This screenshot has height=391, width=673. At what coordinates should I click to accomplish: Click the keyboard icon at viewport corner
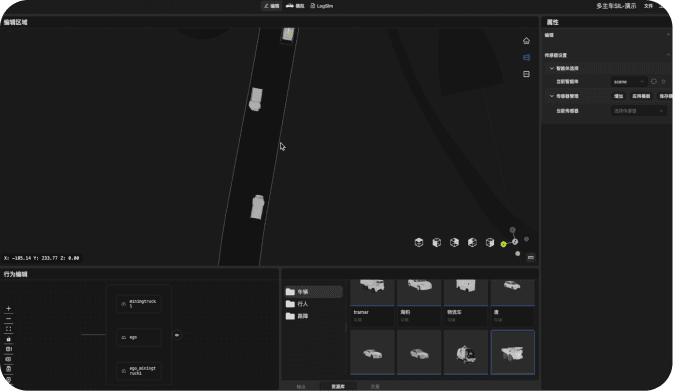point(531,258)
